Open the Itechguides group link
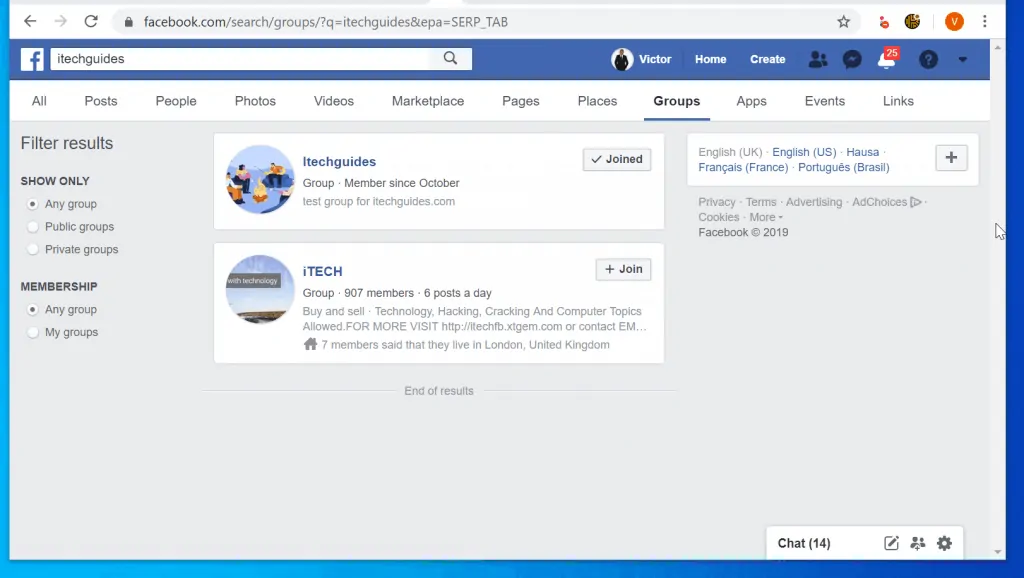The width and height of the screenshot is (1024, 578). (339, 161)
